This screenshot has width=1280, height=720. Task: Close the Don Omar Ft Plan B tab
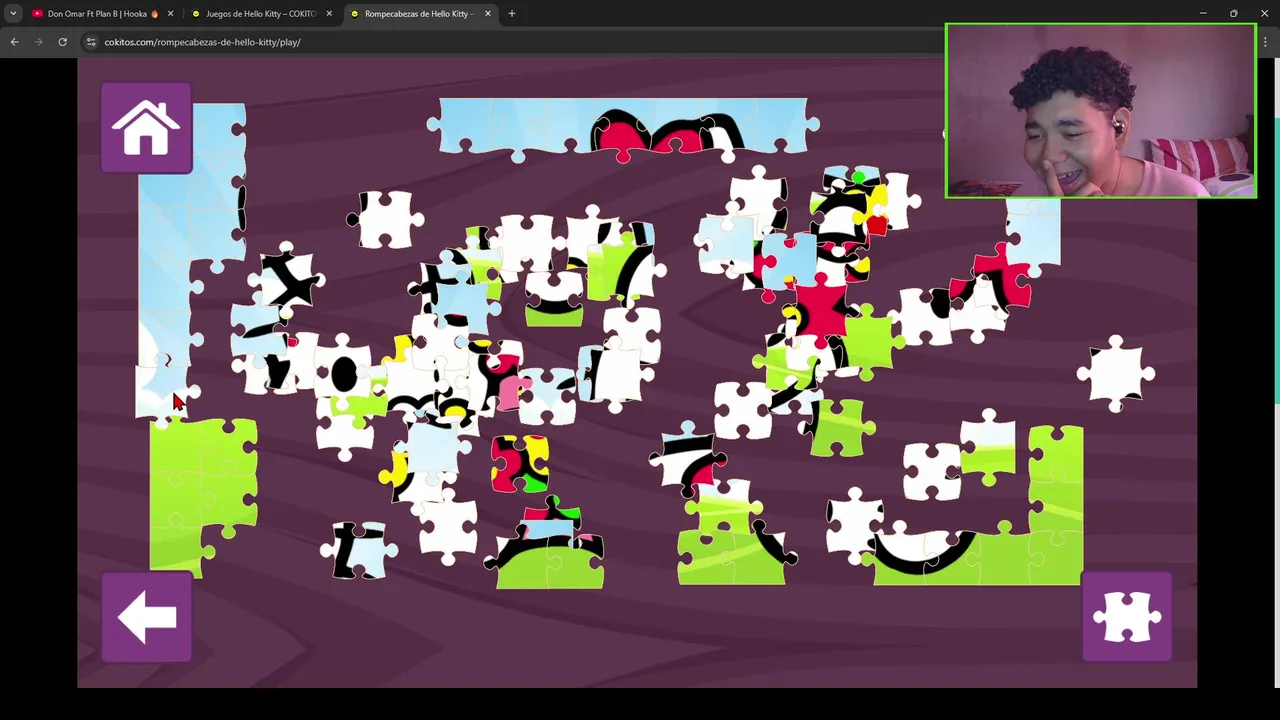coord(170,14)
